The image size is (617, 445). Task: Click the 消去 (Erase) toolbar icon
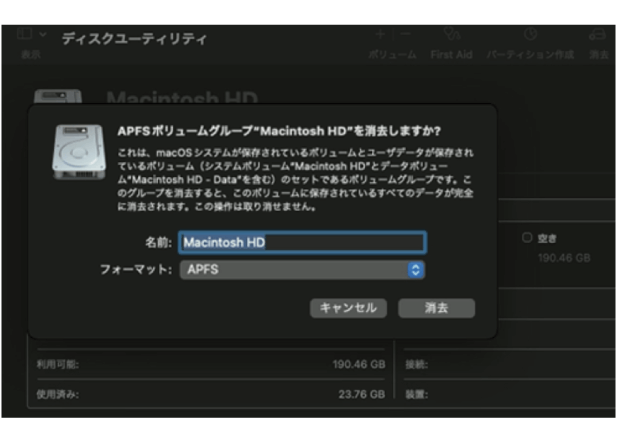tap(598, 37)
